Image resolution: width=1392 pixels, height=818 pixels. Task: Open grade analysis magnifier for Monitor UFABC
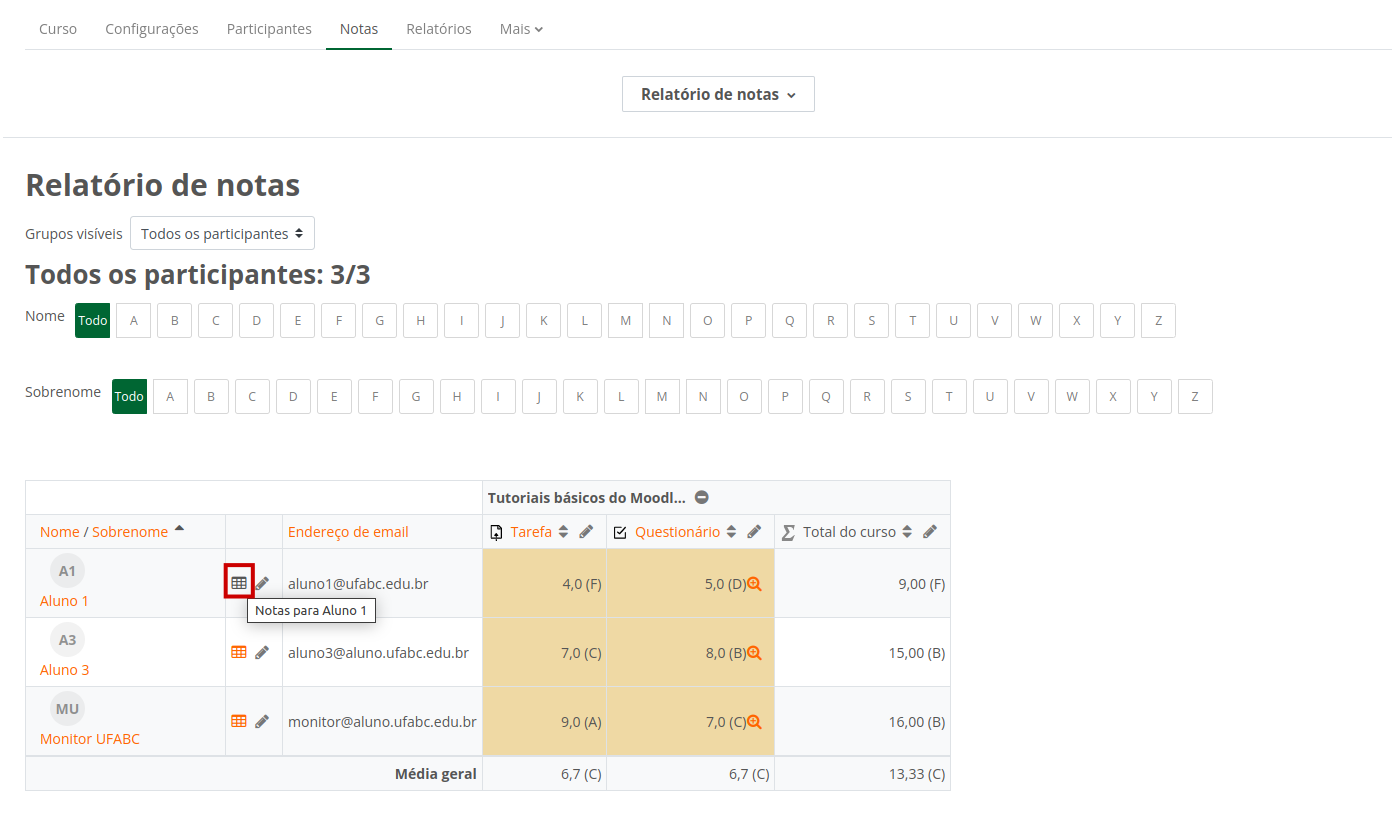pyautogui.click(x=755, y=722)
